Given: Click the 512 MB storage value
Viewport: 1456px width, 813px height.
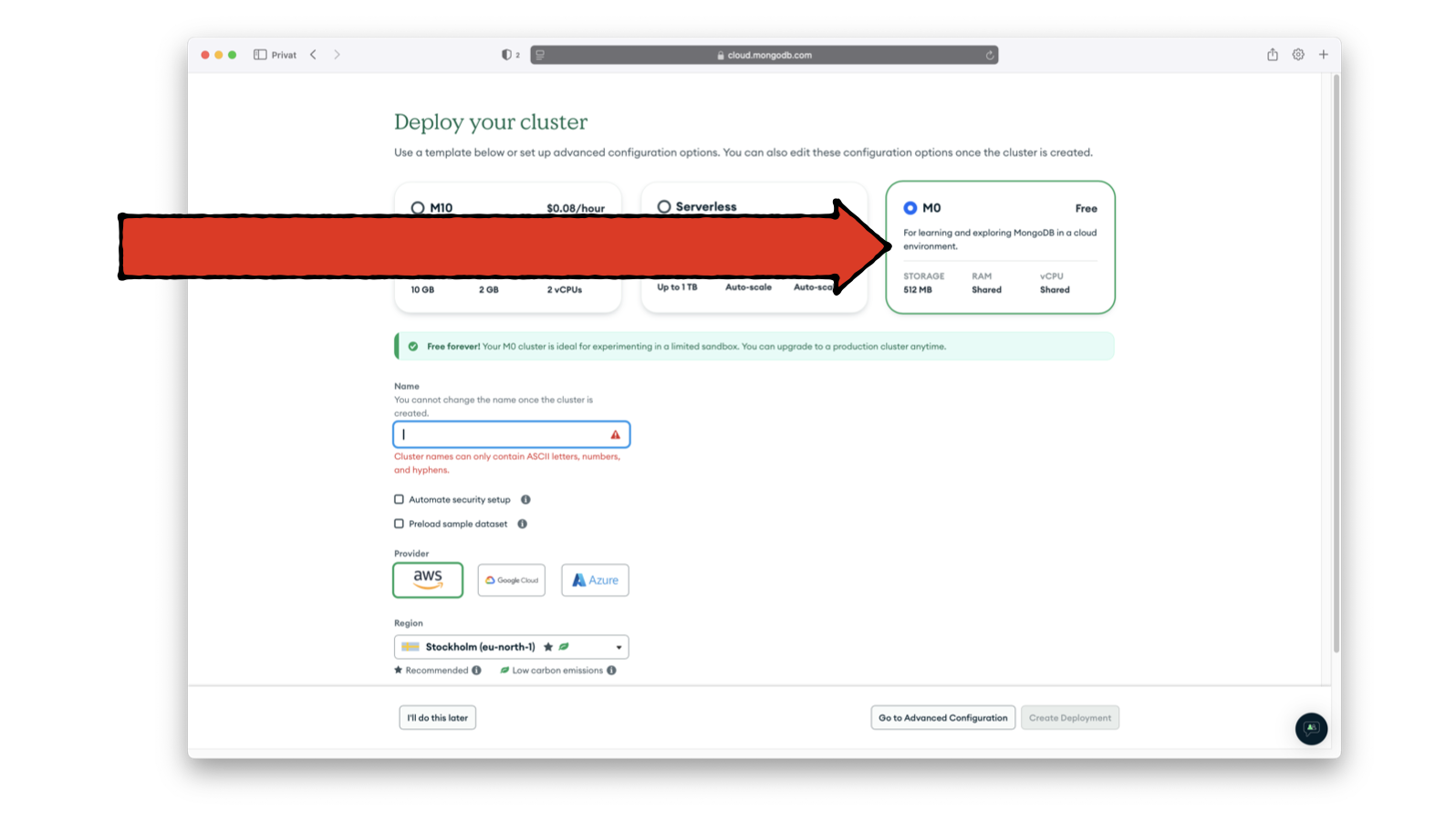Looking at the screenshot, I should (918, 290).
